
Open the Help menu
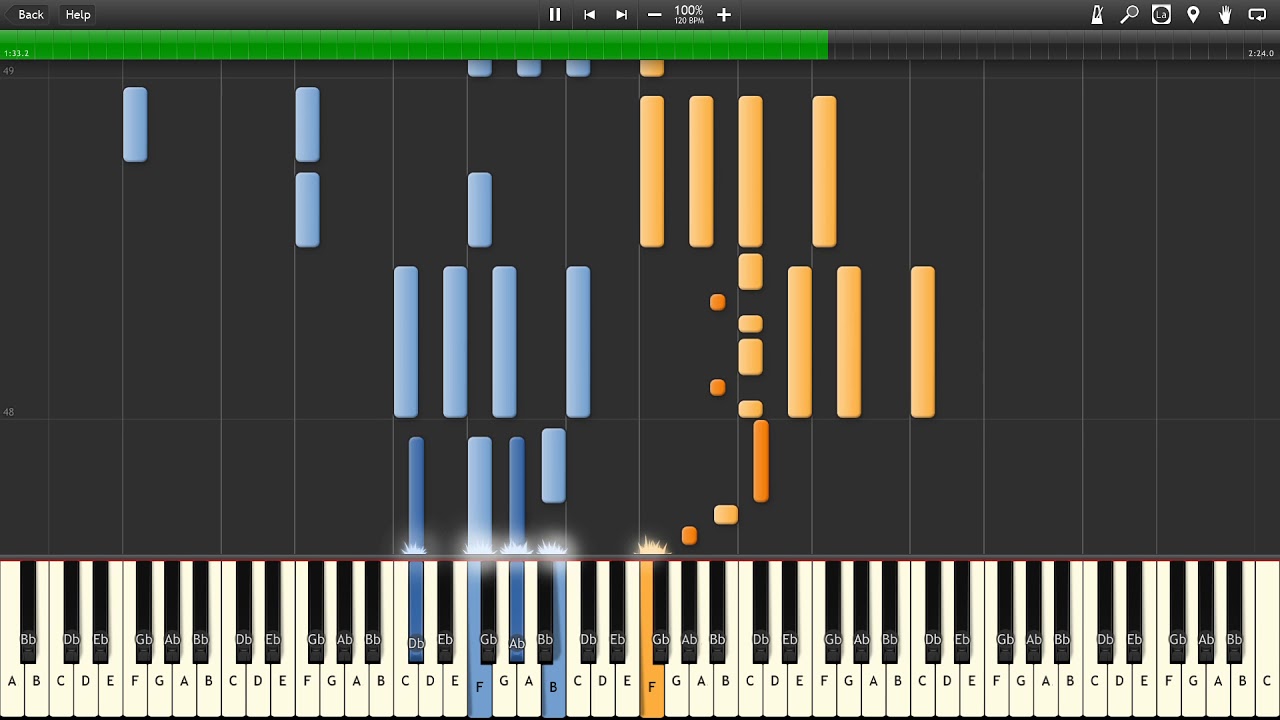78,14
